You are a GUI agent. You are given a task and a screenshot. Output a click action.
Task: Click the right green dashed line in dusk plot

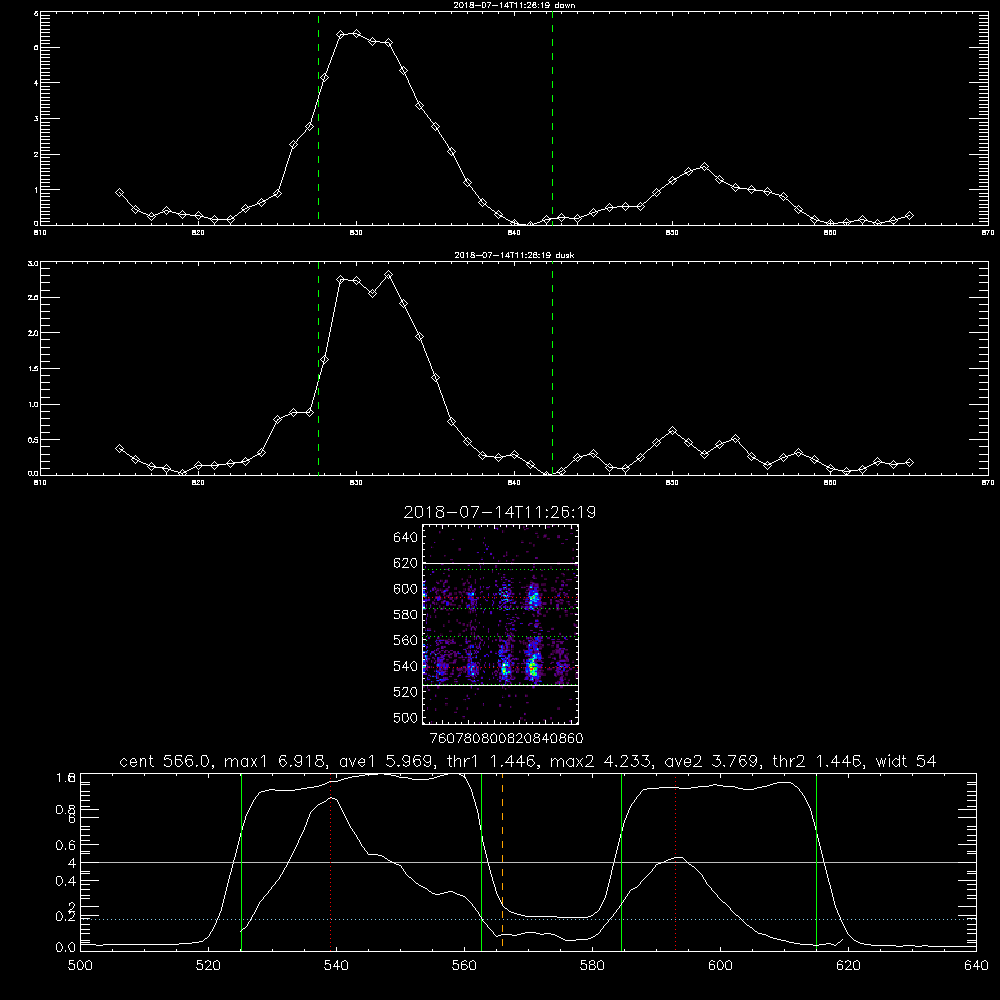552,369
